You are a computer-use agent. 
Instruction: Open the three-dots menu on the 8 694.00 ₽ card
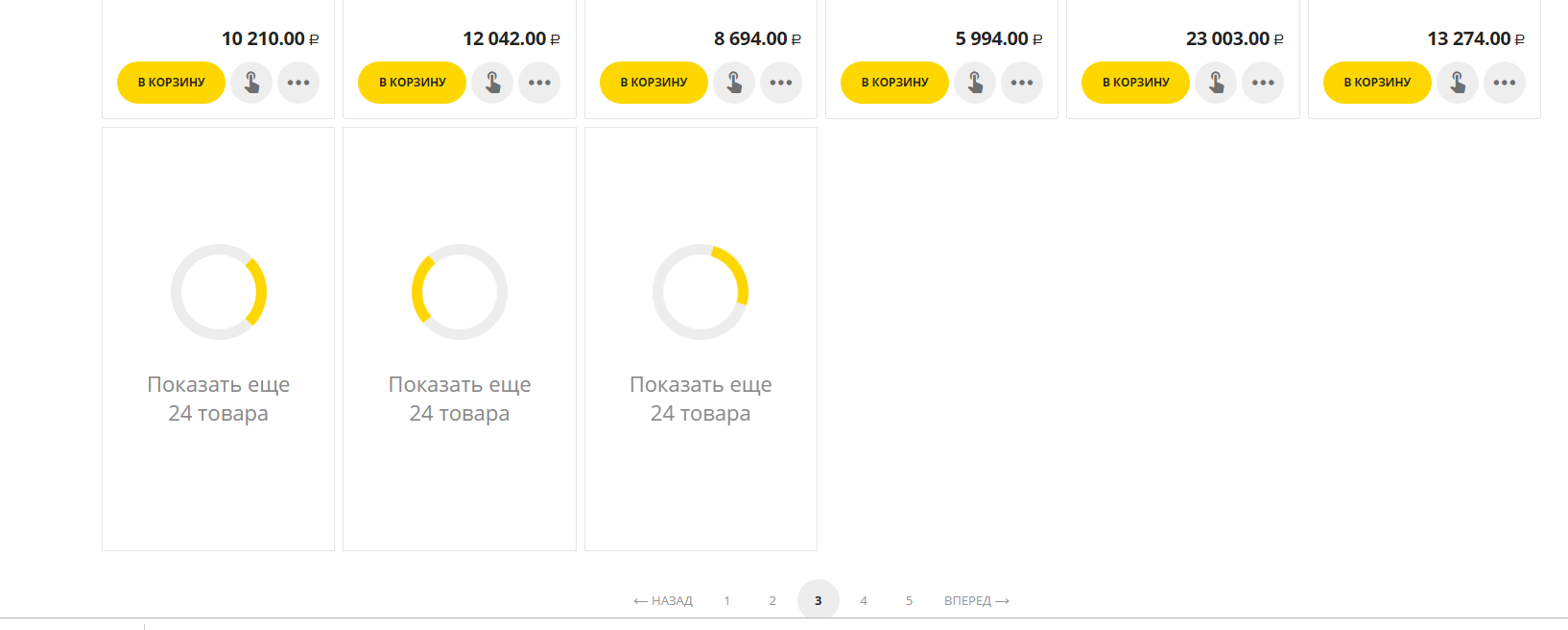click(x=781, y=83)
